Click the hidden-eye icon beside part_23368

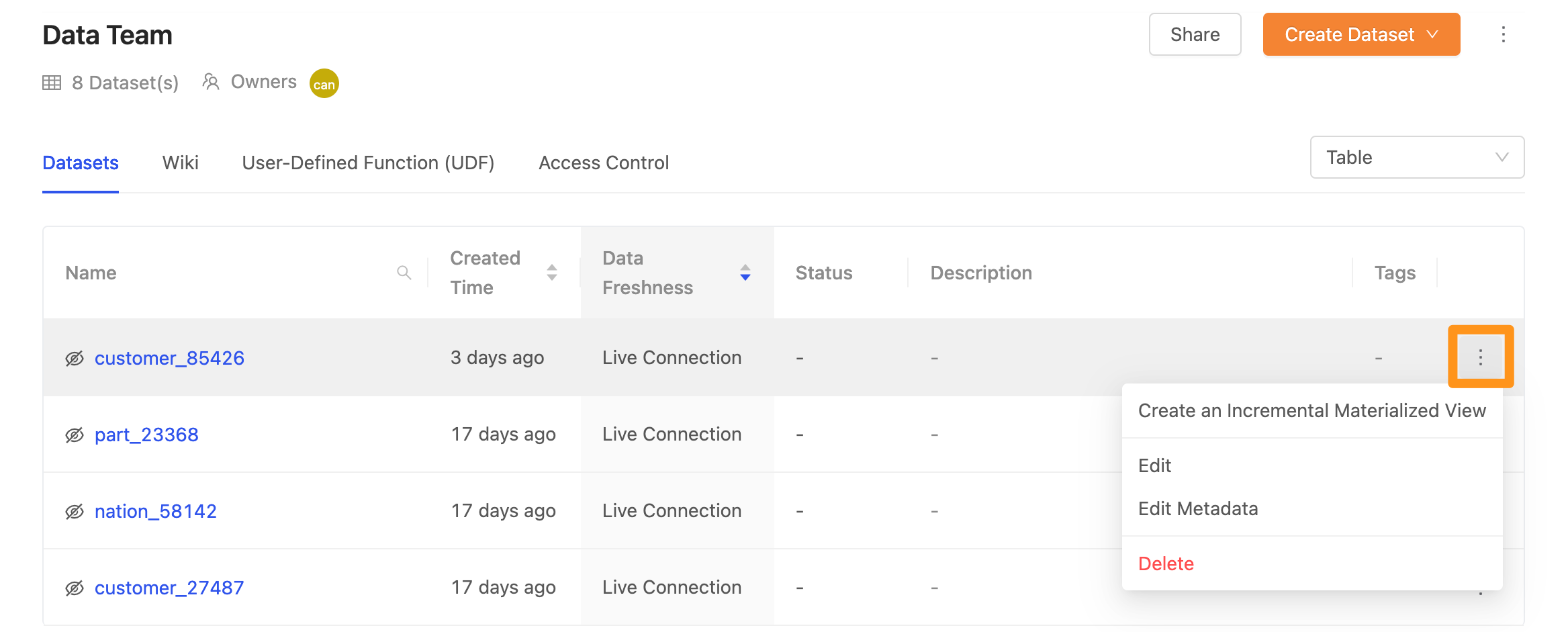pos(75,435)
